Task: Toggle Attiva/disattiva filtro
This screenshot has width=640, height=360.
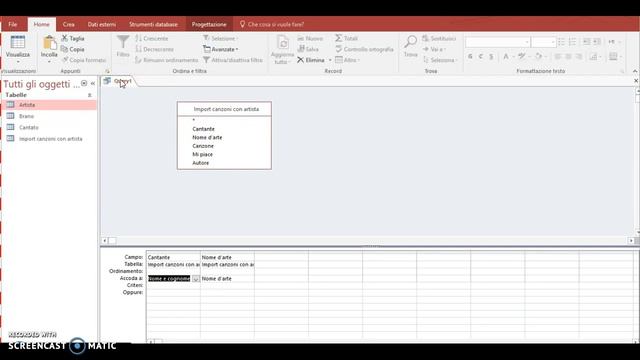Action: pyautogui.click(x=233, y=60)
